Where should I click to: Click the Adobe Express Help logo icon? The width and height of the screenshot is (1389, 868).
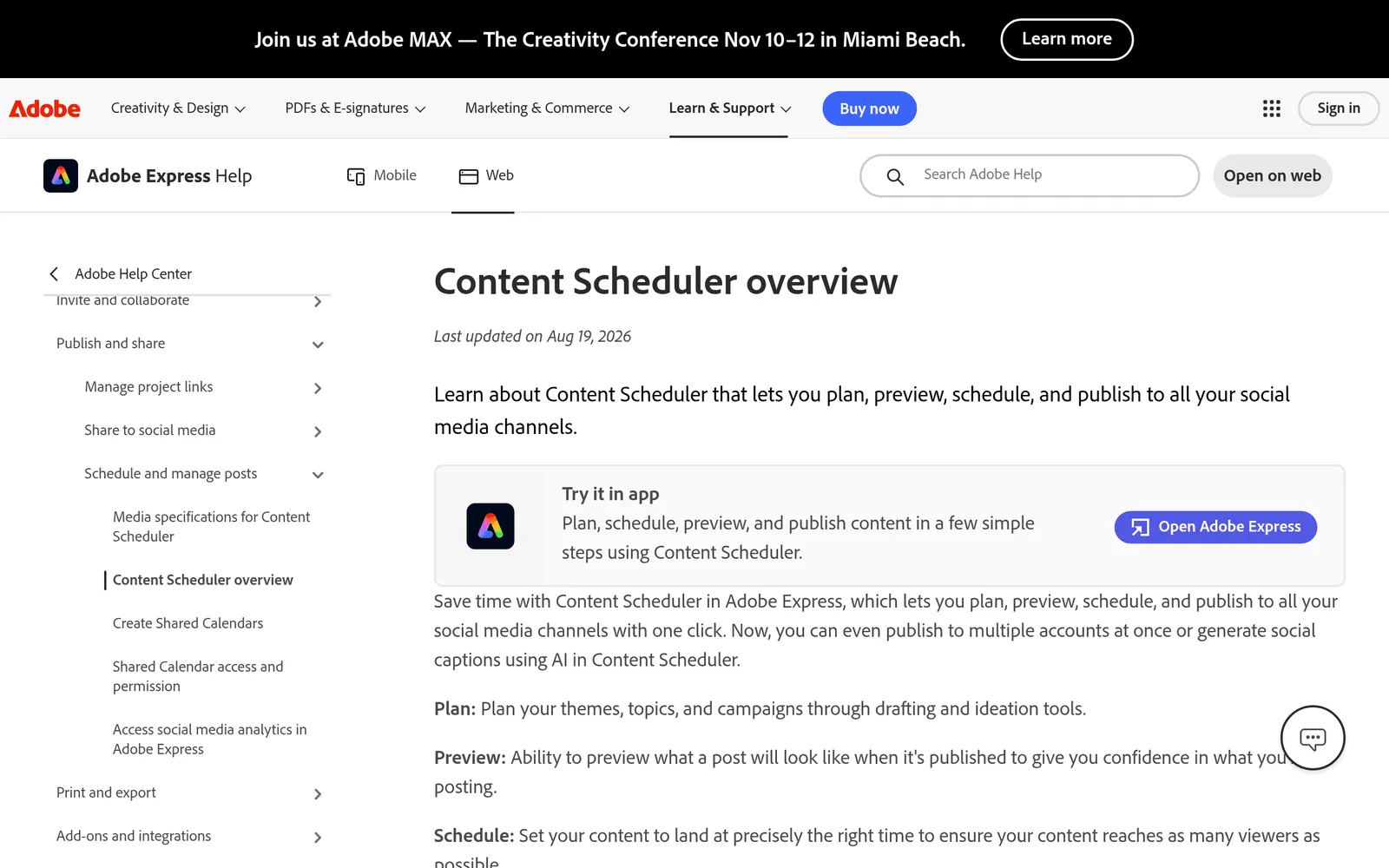pos(61,175)
